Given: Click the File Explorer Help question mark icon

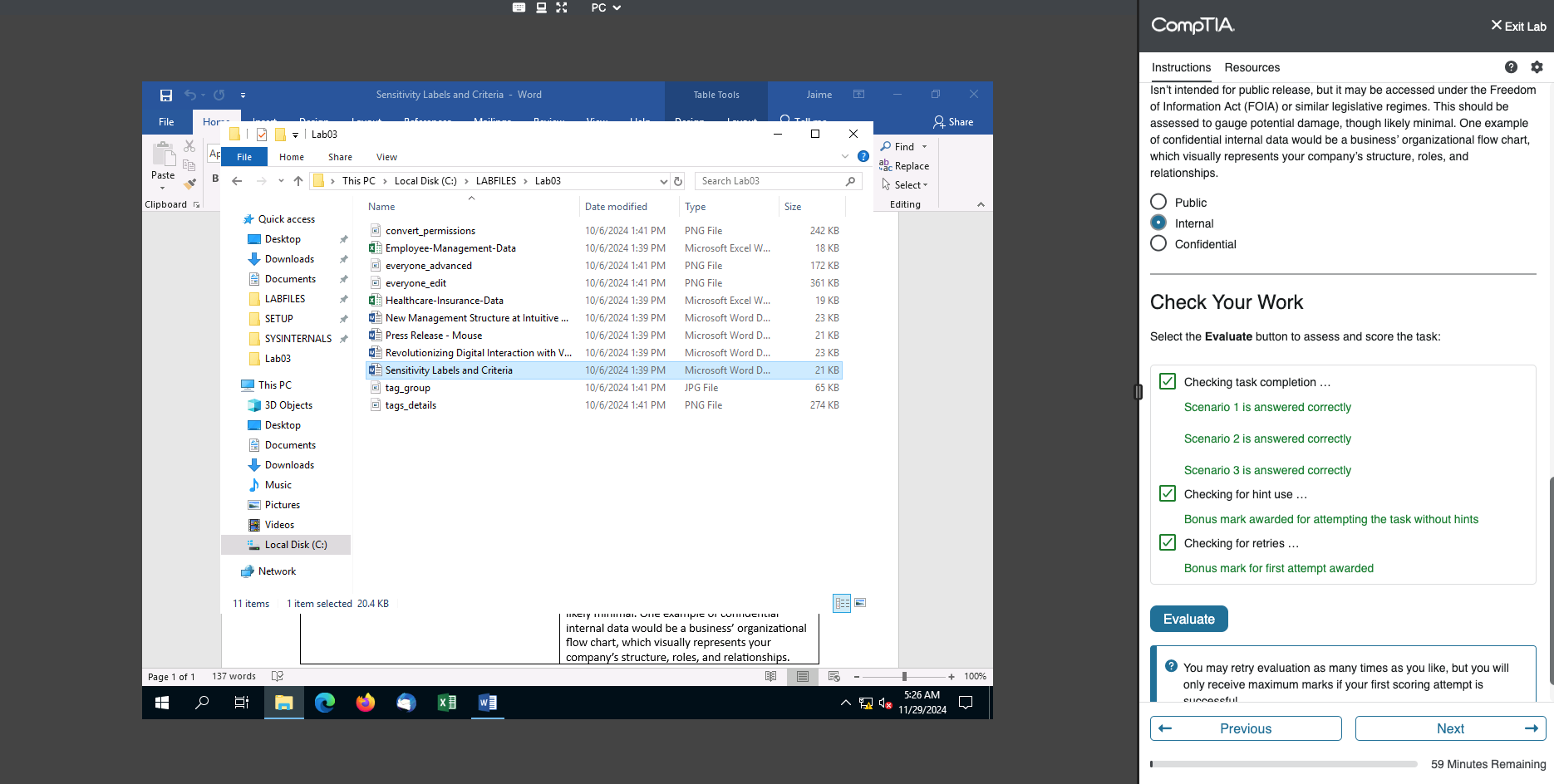Looking at the screenshot, I should [863, 156].
